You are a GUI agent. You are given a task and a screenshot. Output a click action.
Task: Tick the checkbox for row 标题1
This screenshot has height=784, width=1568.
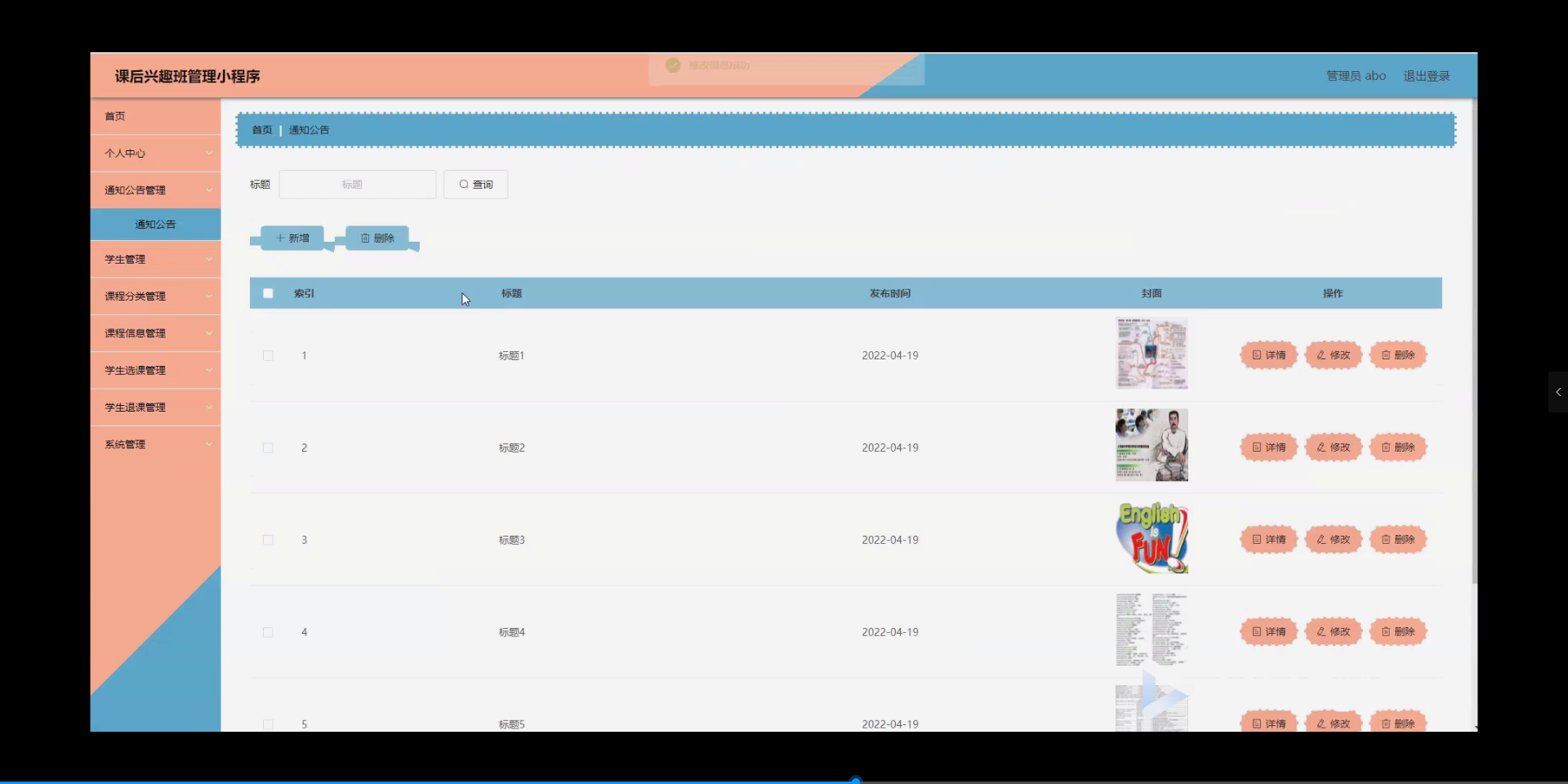268,355
